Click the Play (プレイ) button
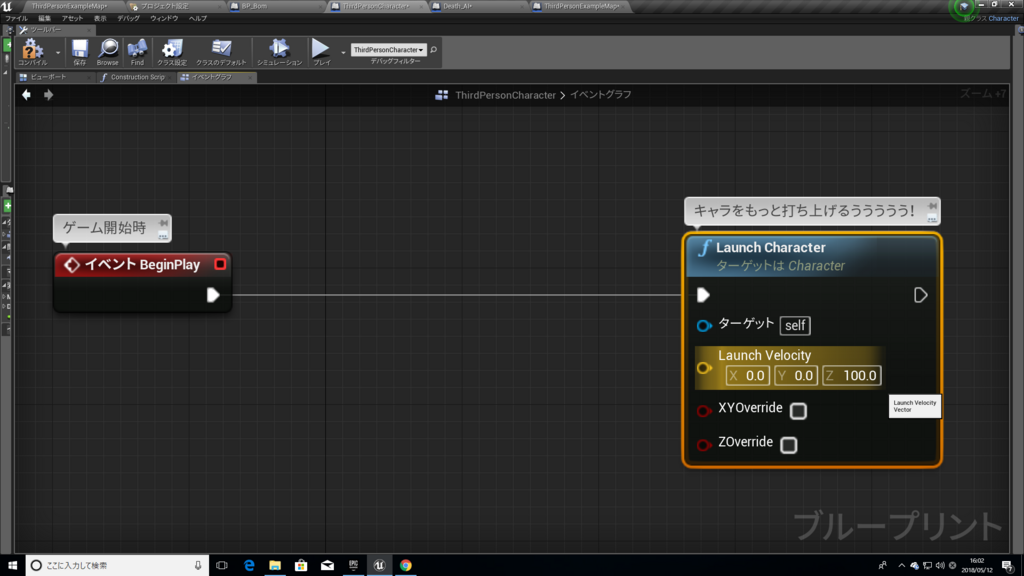1024x576 pixels. click(321, 51)
